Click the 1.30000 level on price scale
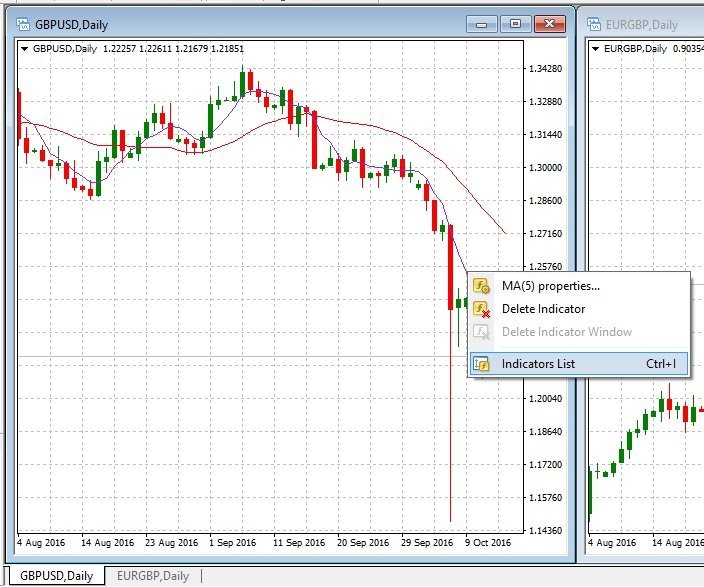This screenshot has height=587, width=704. [545, 168]
